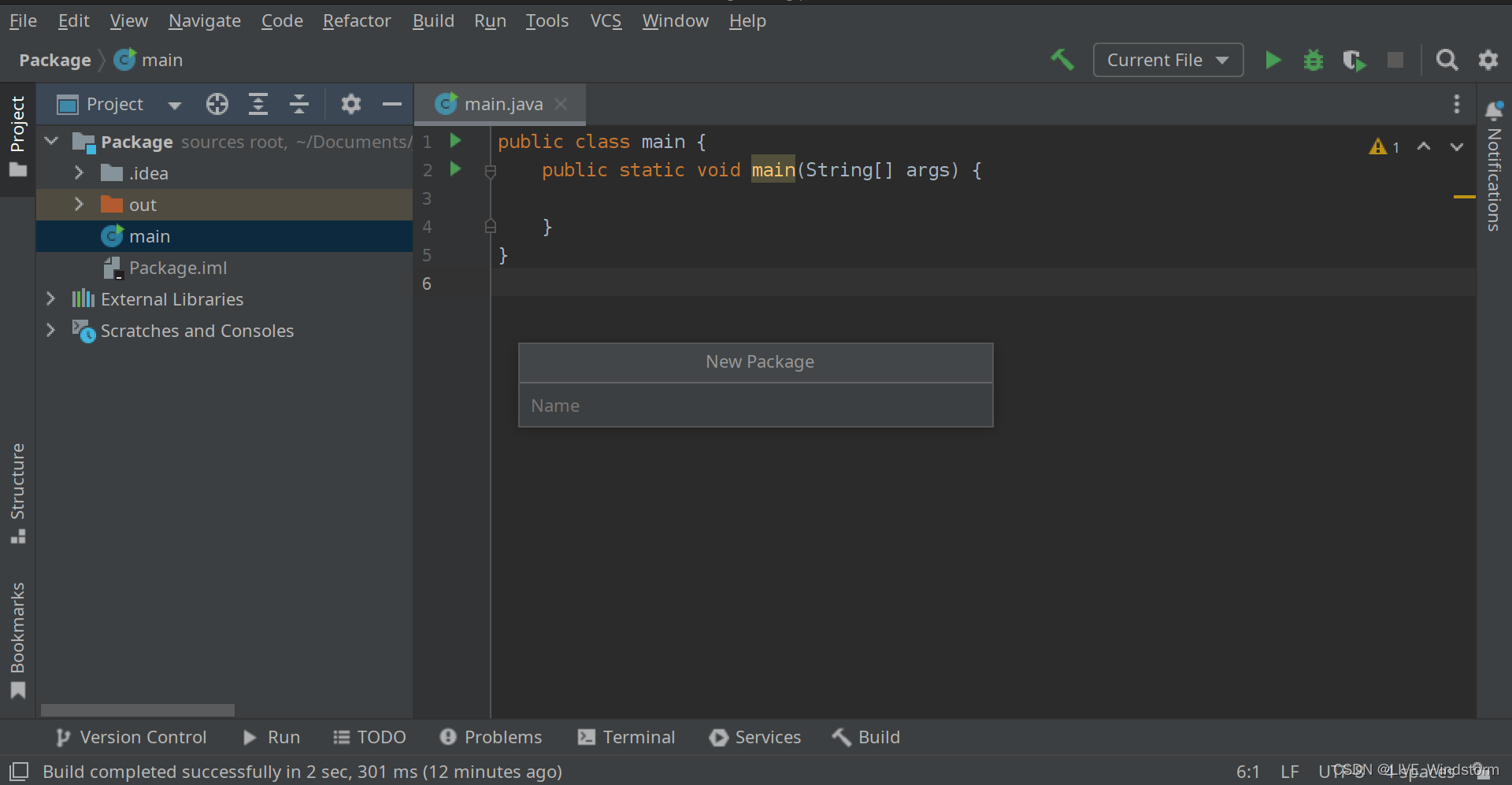Open the Build menu
The image size is (1512, 785).
click(x=433, y=20)
